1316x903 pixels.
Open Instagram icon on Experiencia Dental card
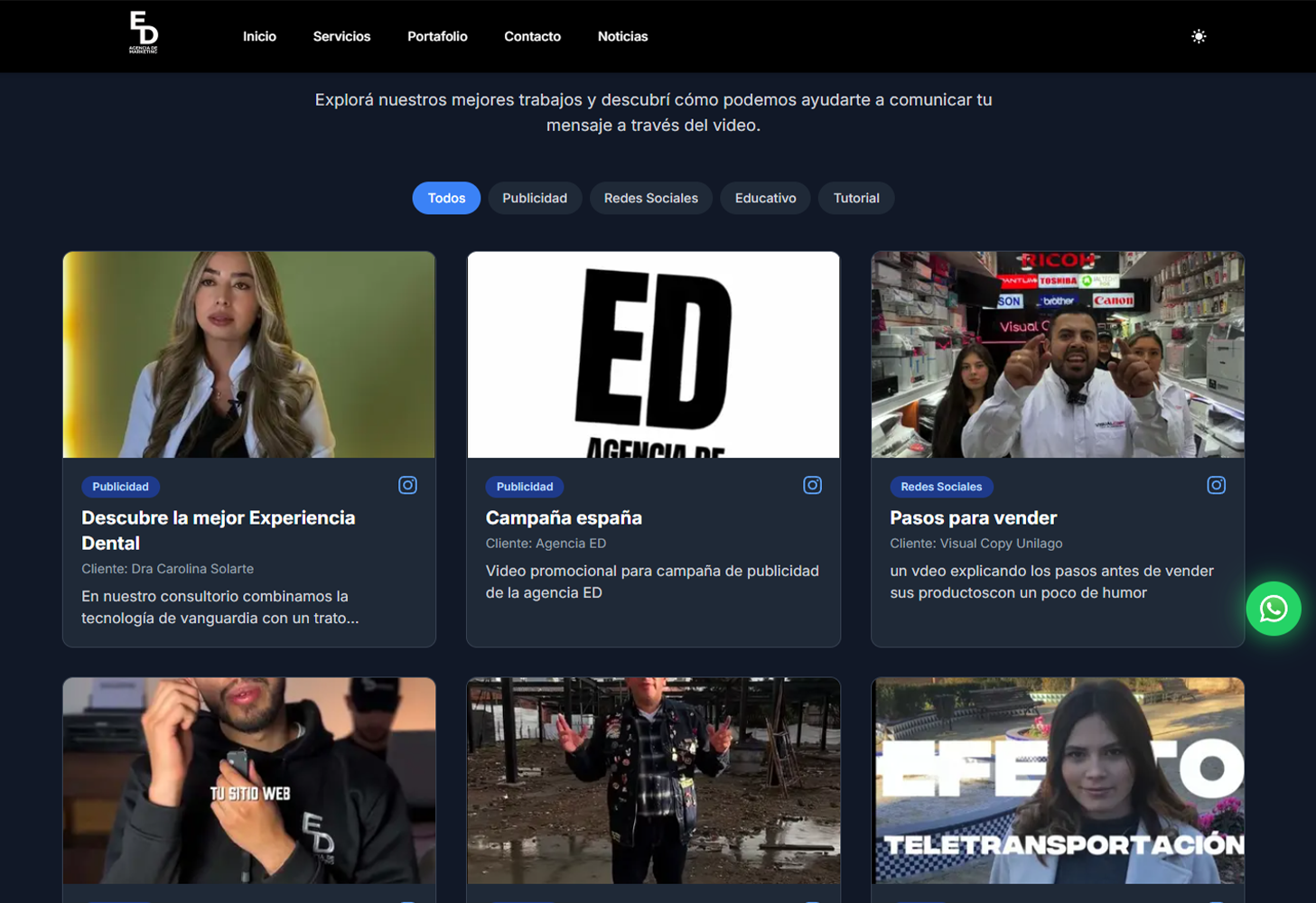(x=408, y=486)
